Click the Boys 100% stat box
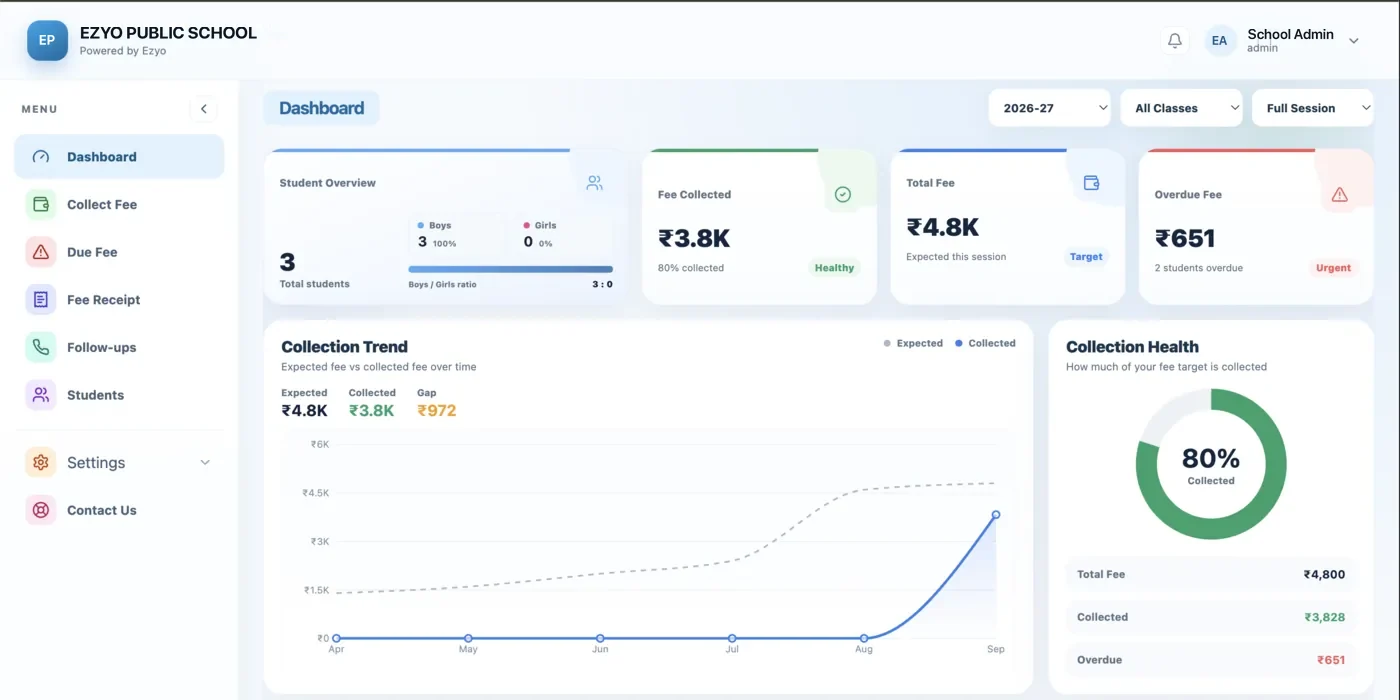 [456, 236]
